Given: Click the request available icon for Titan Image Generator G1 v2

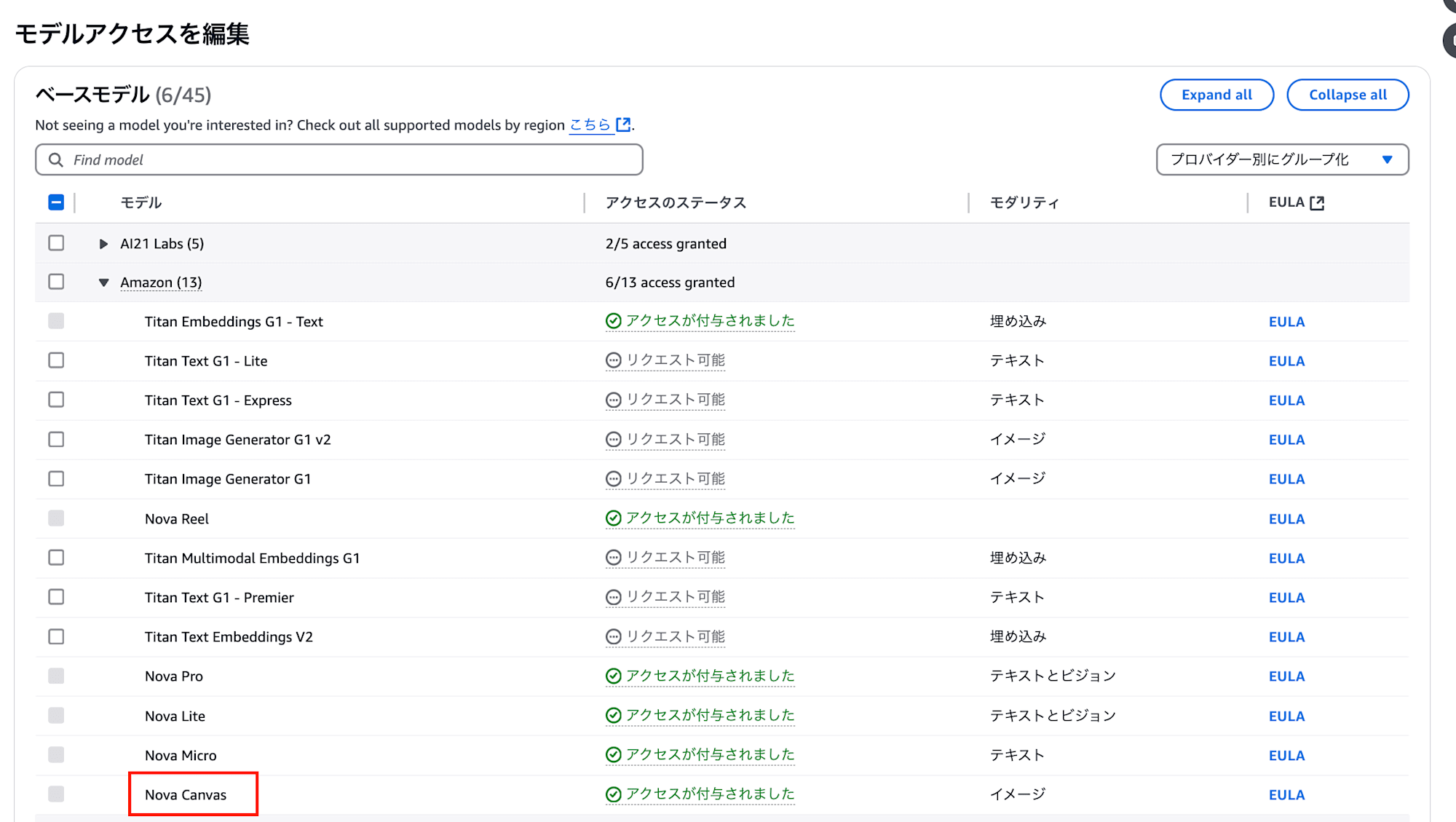Looking at the screenshot, I should click(x=614, y=440).
